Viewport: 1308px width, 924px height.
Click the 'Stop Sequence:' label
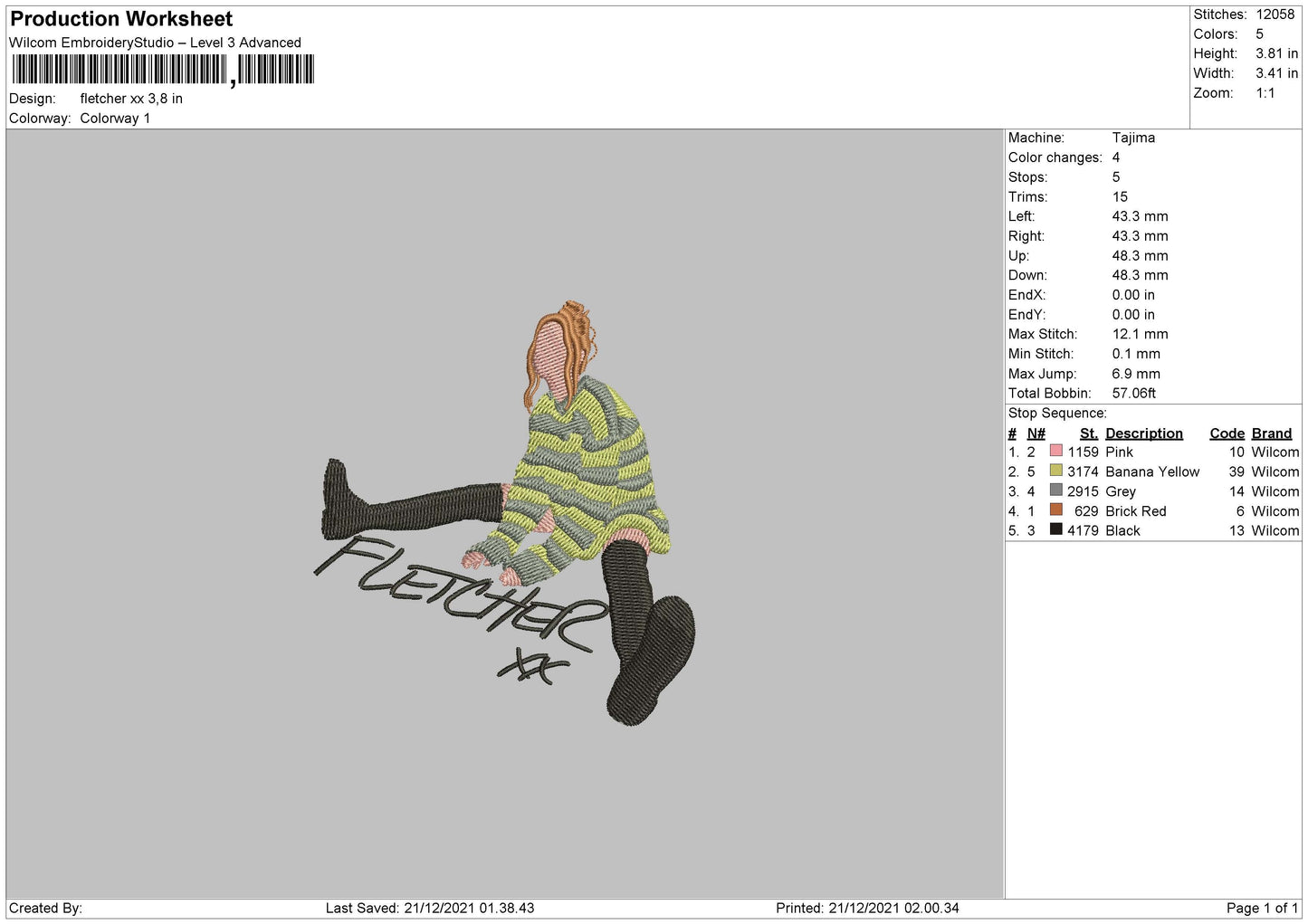pos(1057,414)
